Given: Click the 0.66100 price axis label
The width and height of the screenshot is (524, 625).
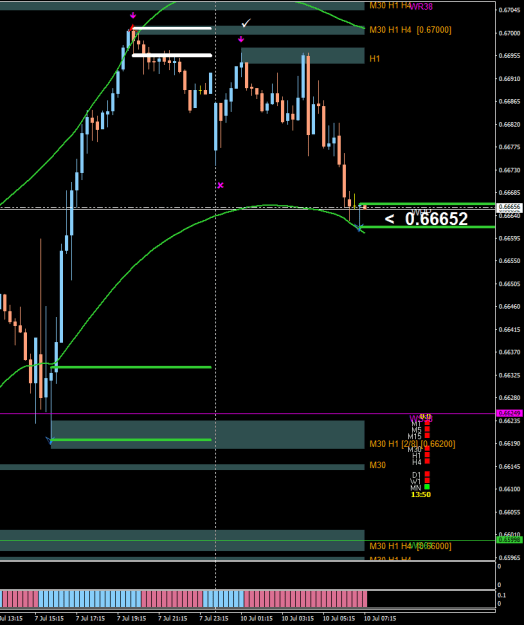Looking at the screenshot, I should point(510,489).
